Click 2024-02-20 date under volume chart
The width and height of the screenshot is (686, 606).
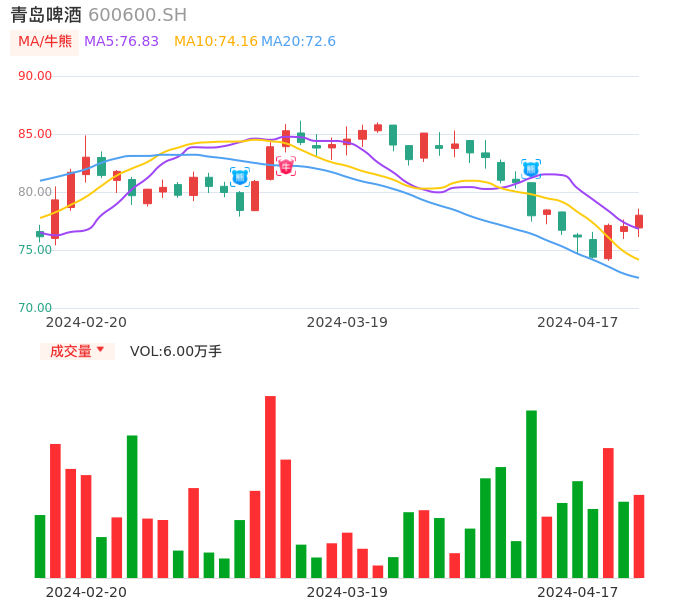(x=86, y=592)
